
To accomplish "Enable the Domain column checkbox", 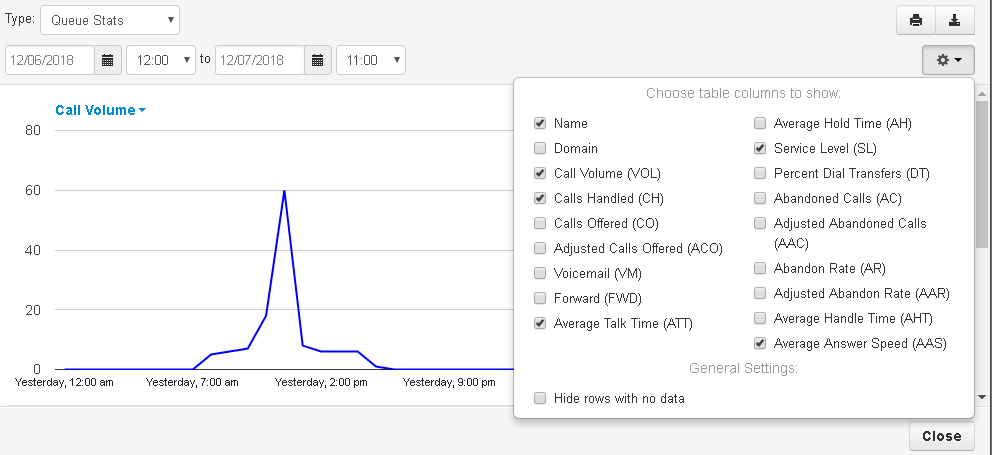I will (540, 148).
